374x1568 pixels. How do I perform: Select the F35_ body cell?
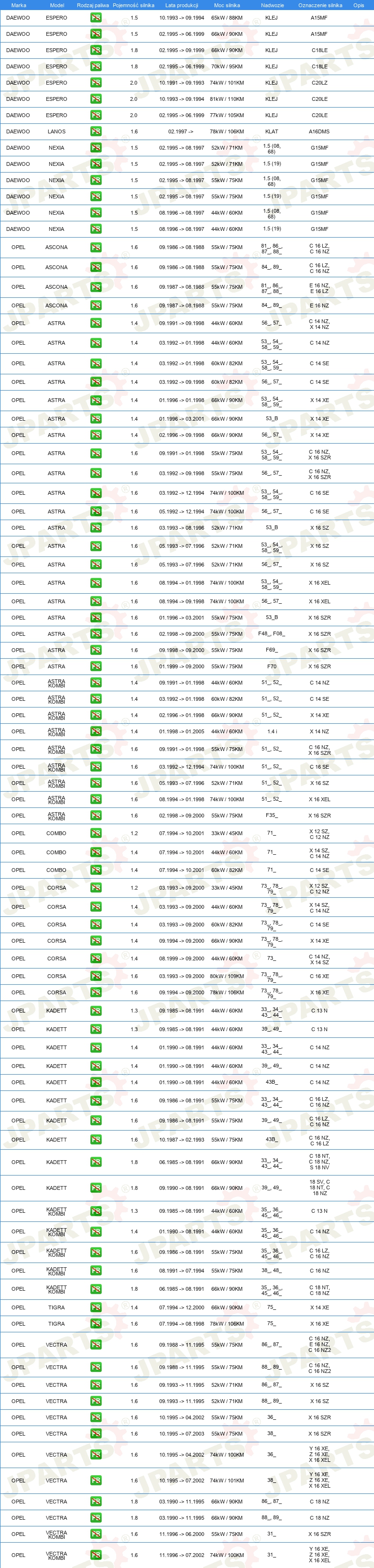tap(272, 816)
